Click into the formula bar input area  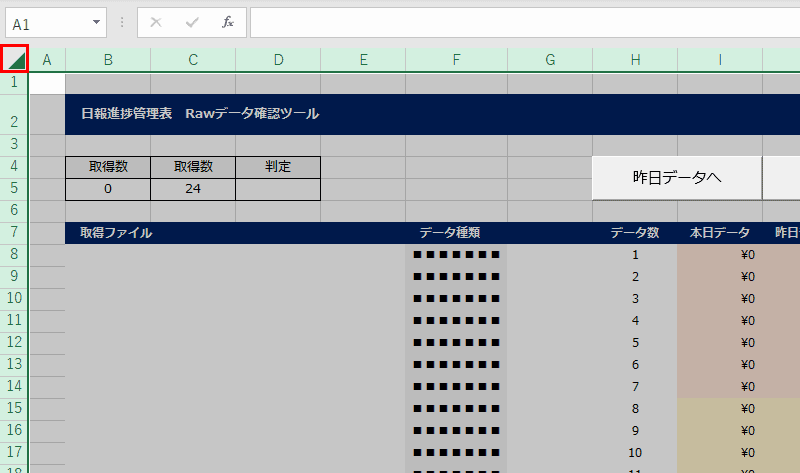coord(520,22)
